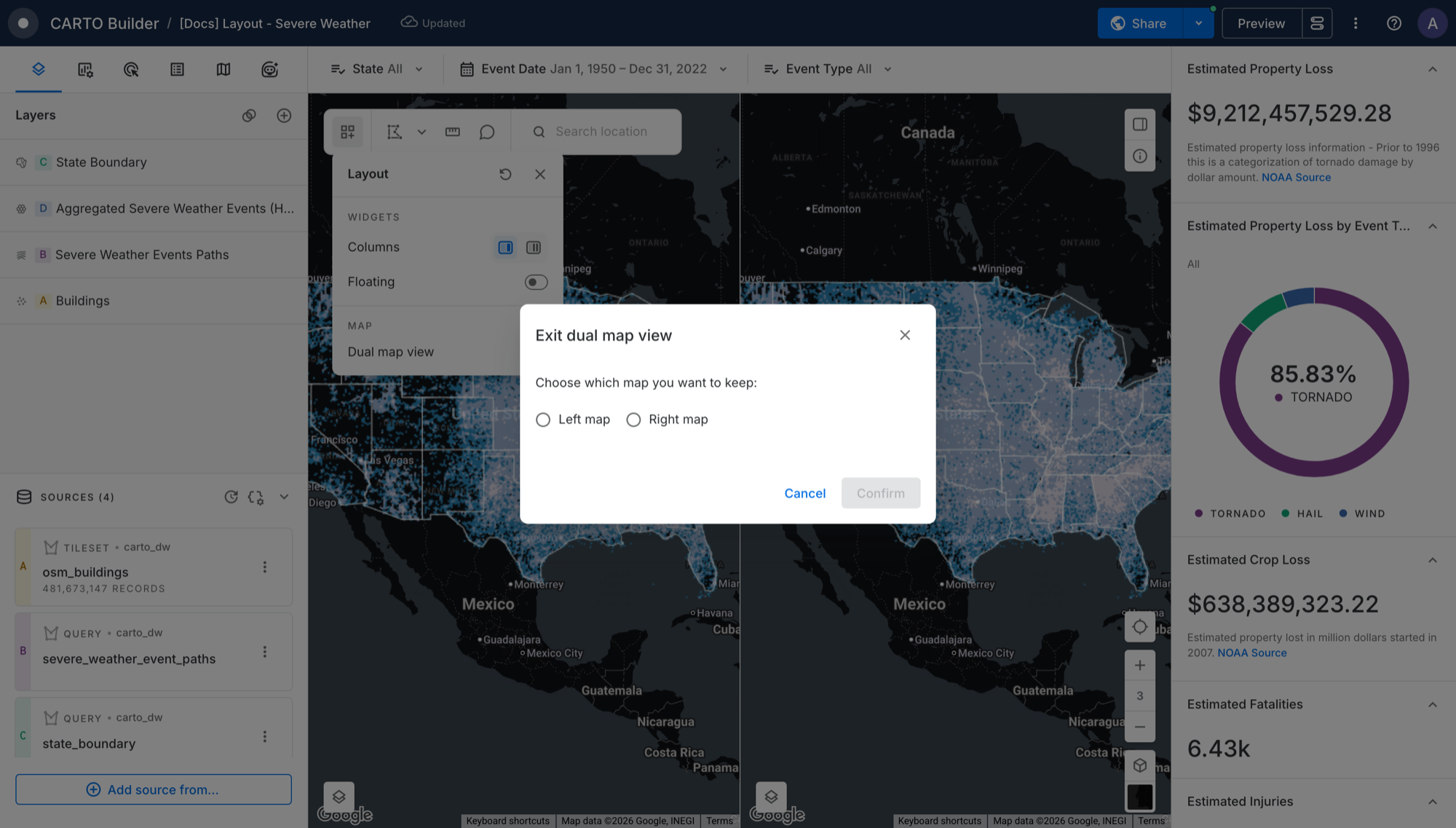
Task: Open severe_weather_event_paths source options menu
Action: click(x=265, y=652)
